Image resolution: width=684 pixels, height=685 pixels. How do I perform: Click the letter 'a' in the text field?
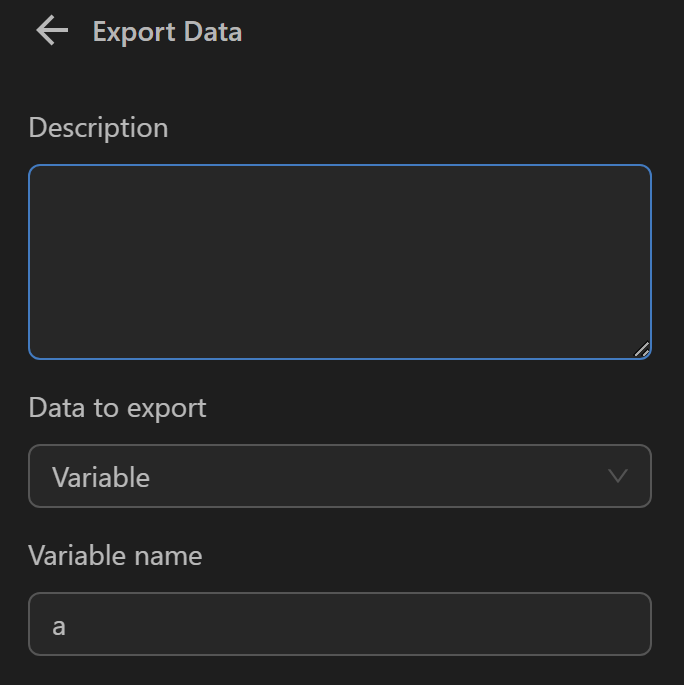coord(59,627)
